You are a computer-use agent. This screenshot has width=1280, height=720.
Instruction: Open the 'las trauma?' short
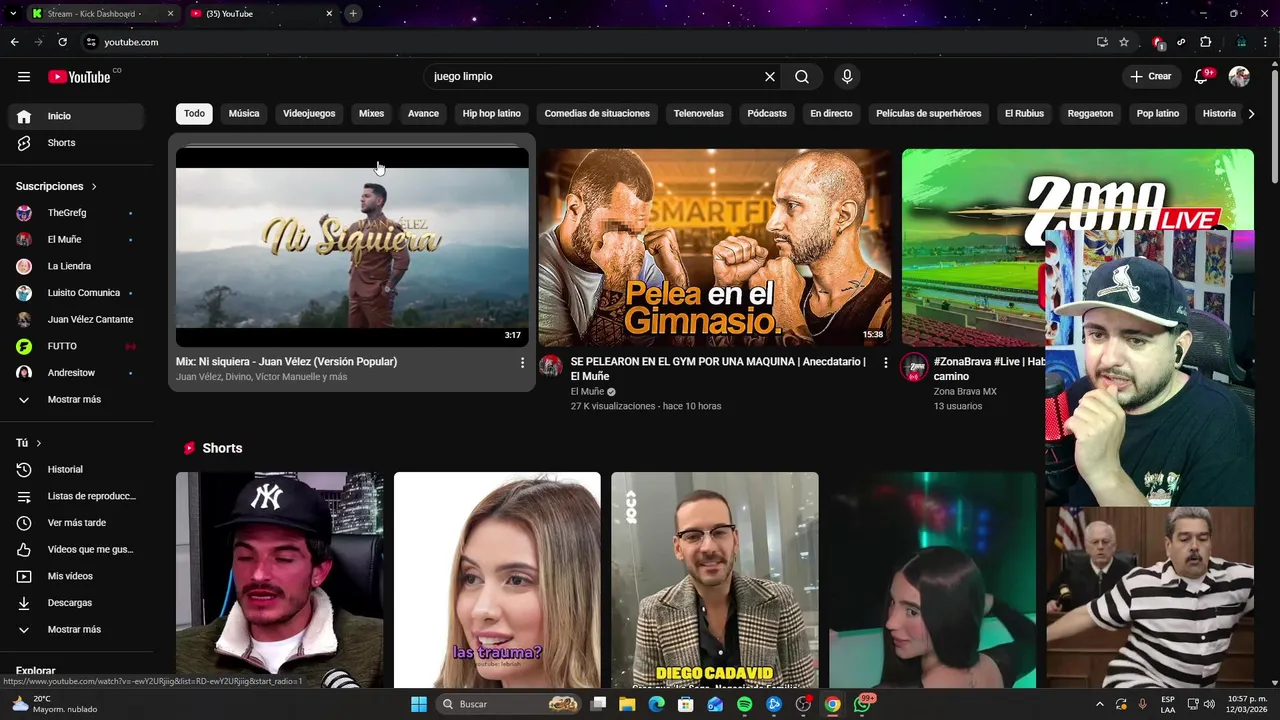[497, 580]
